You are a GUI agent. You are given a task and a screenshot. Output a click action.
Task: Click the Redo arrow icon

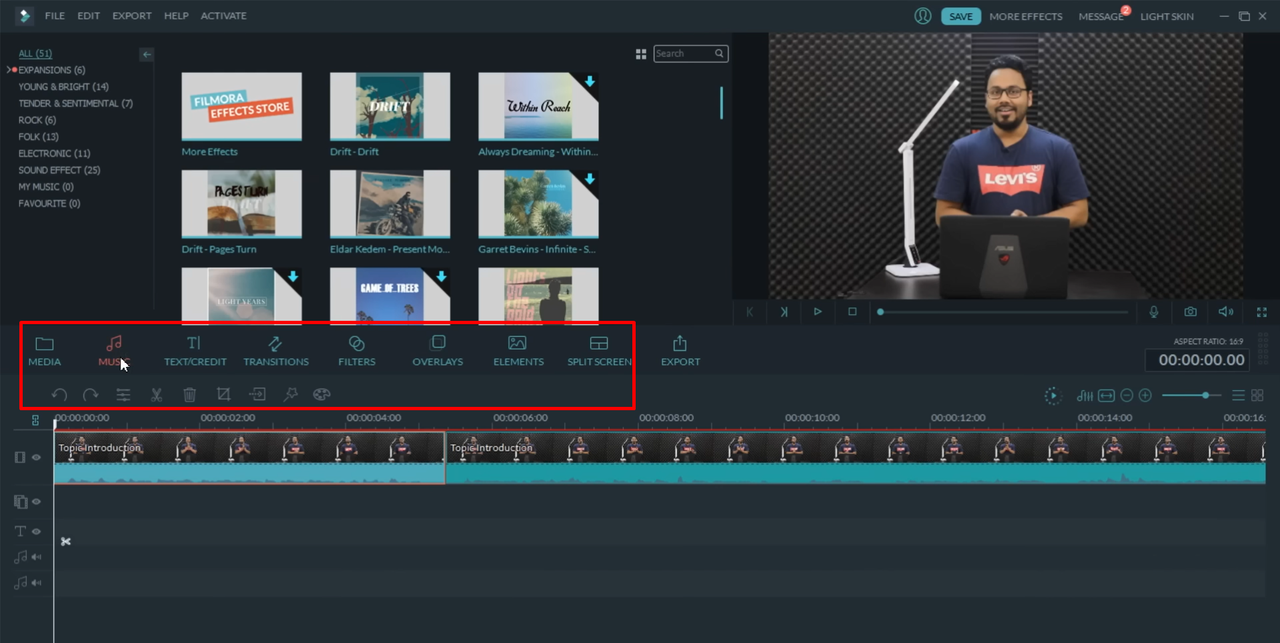click(90, 395)
